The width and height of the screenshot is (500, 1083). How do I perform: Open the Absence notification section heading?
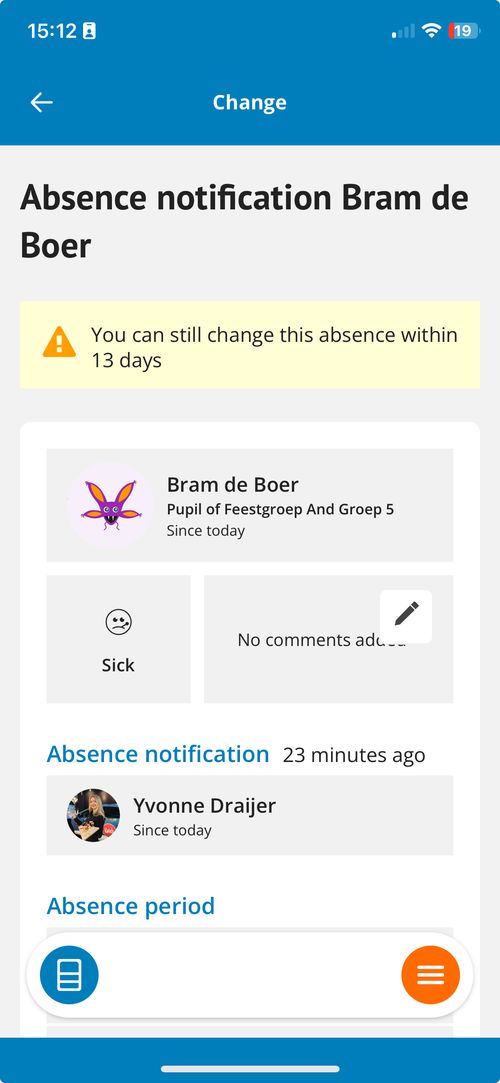tap(157, 754)
